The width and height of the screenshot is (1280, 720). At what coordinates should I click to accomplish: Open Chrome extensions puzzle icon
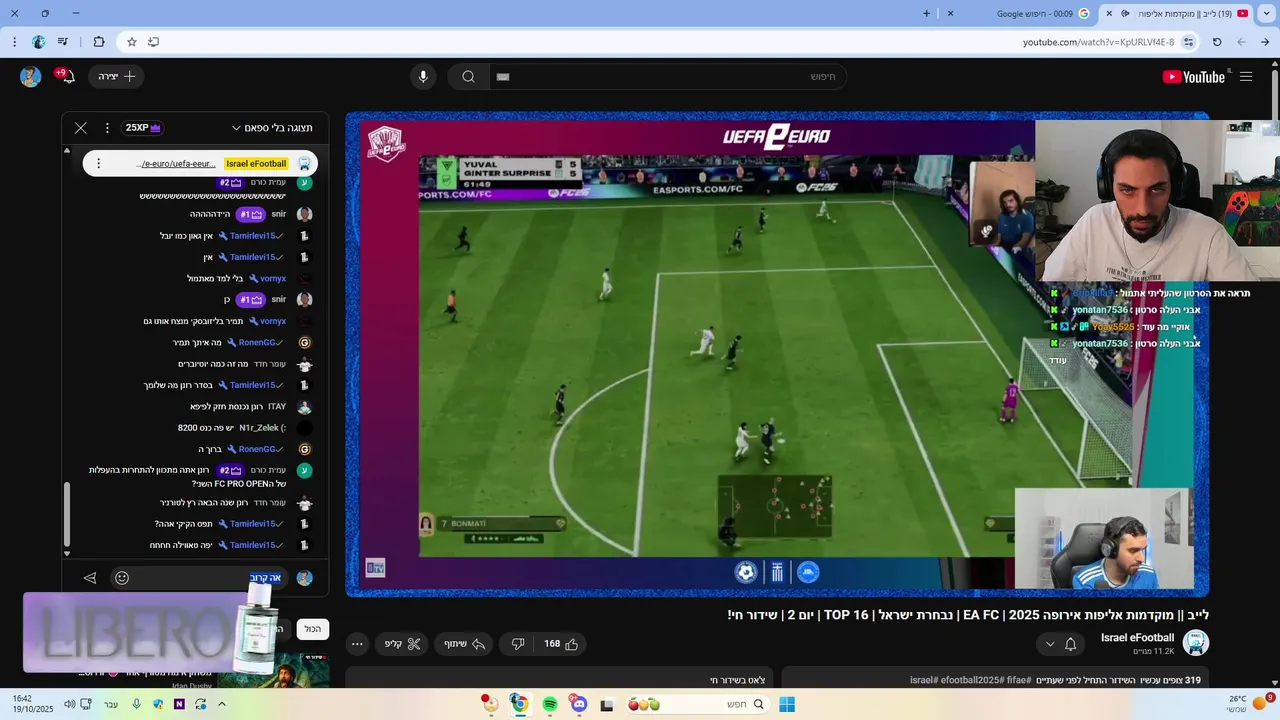(98, 42)
